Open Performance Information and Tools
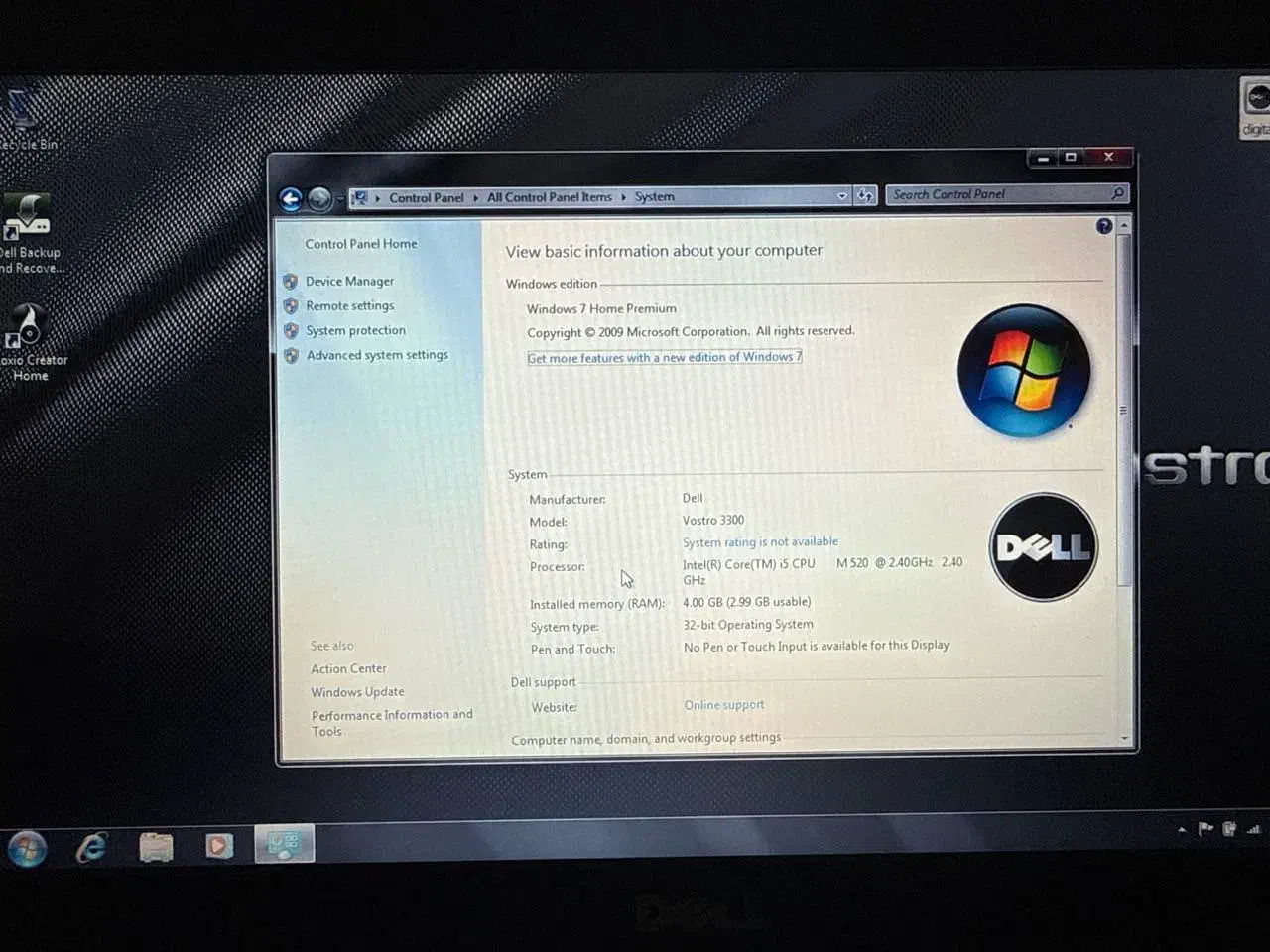This screenshot has height=952, width=1270. click(x=392, y=723)
